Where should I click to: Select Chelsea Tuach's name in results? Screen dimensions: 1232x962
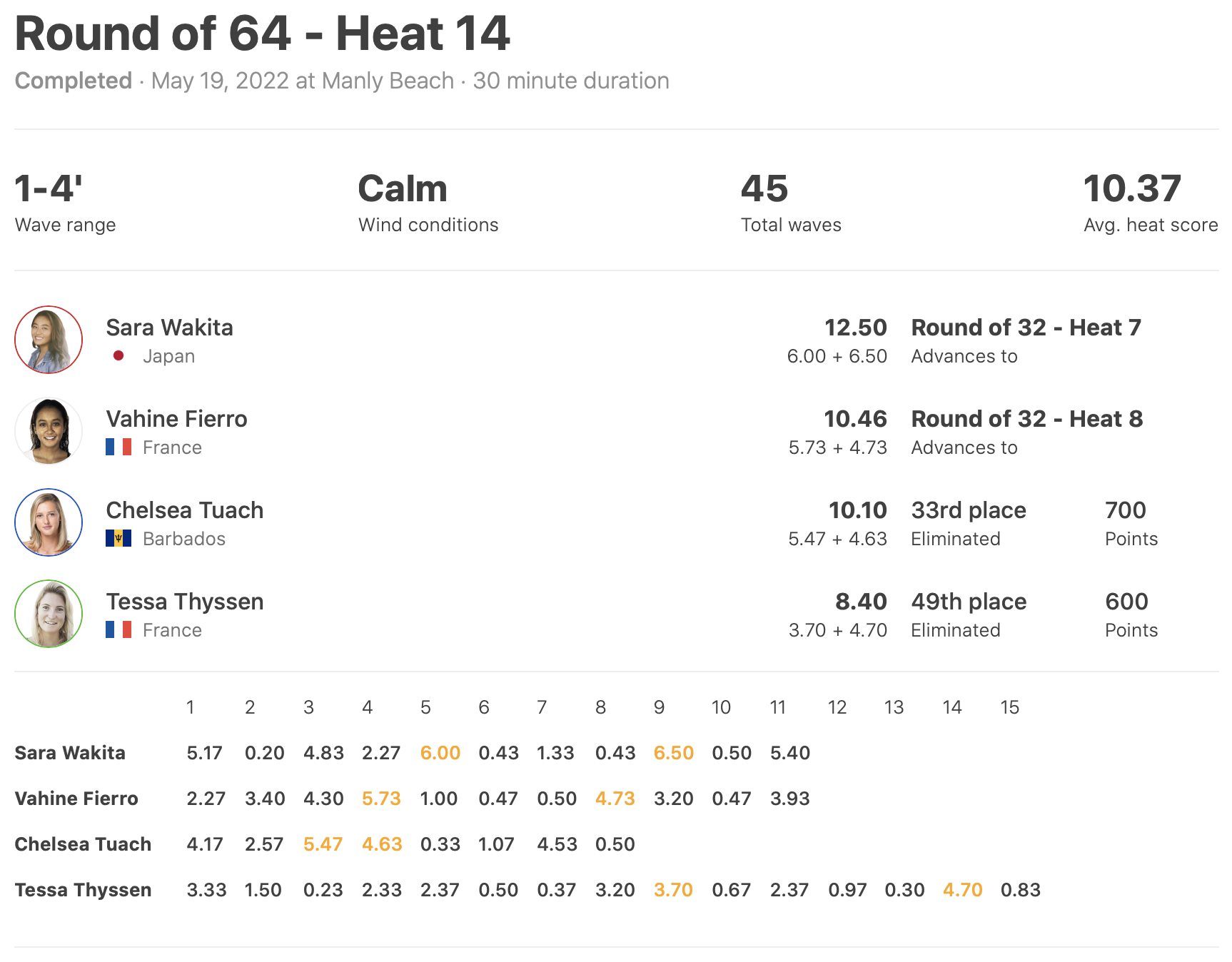pos(184,510)
